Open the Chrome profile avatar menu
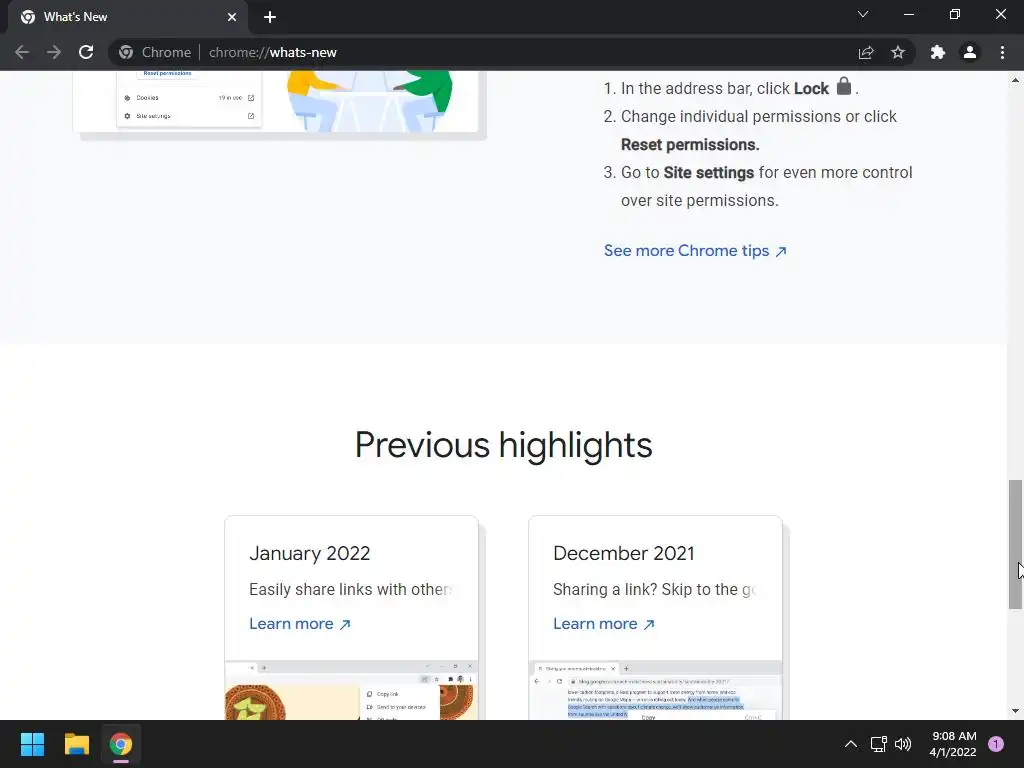 (970, 52)
